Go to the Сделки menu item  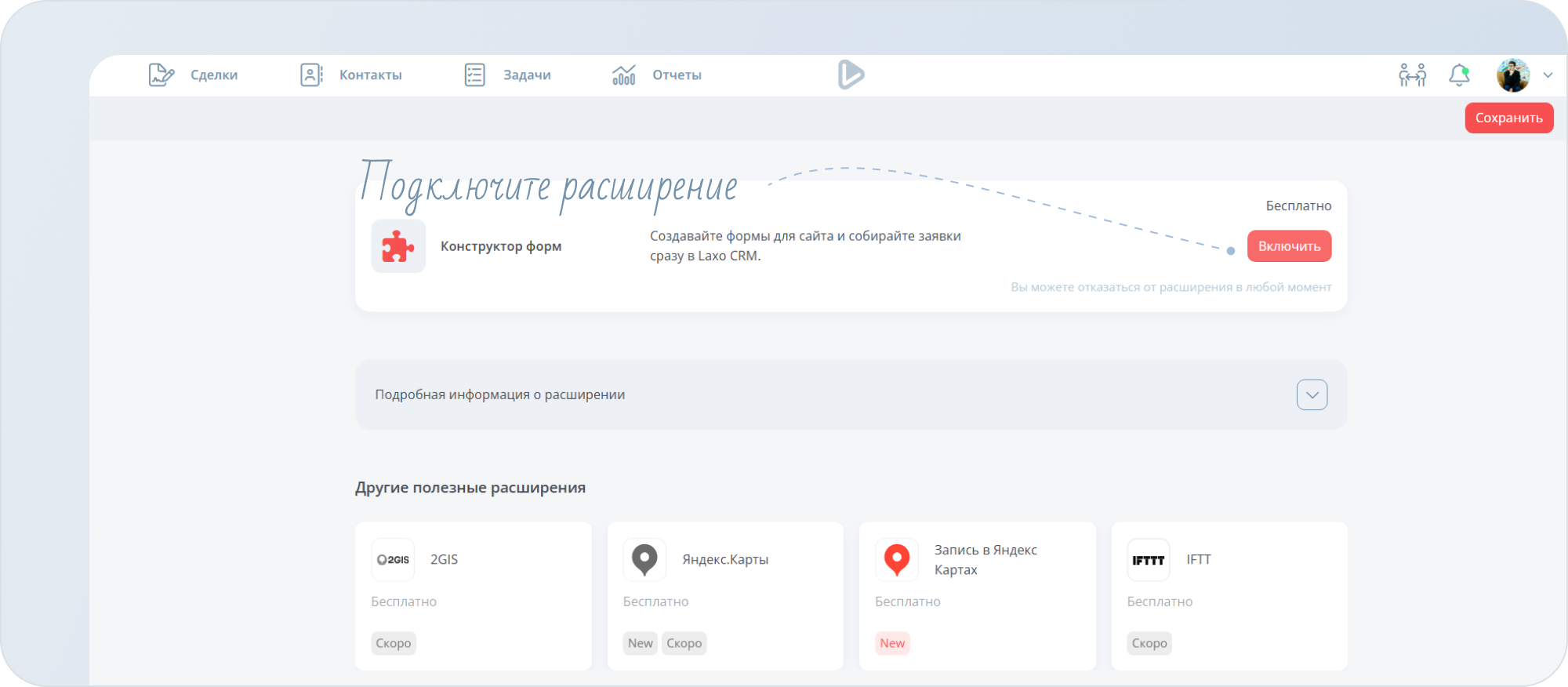click(x=214, y=75)
